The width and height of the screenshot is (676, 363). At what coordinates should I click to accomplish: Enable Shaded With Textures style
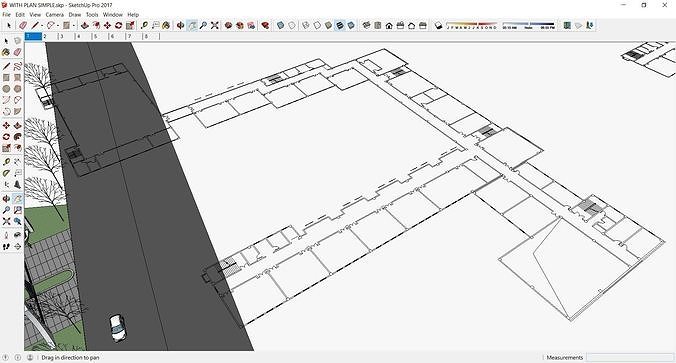coord(340,25)
